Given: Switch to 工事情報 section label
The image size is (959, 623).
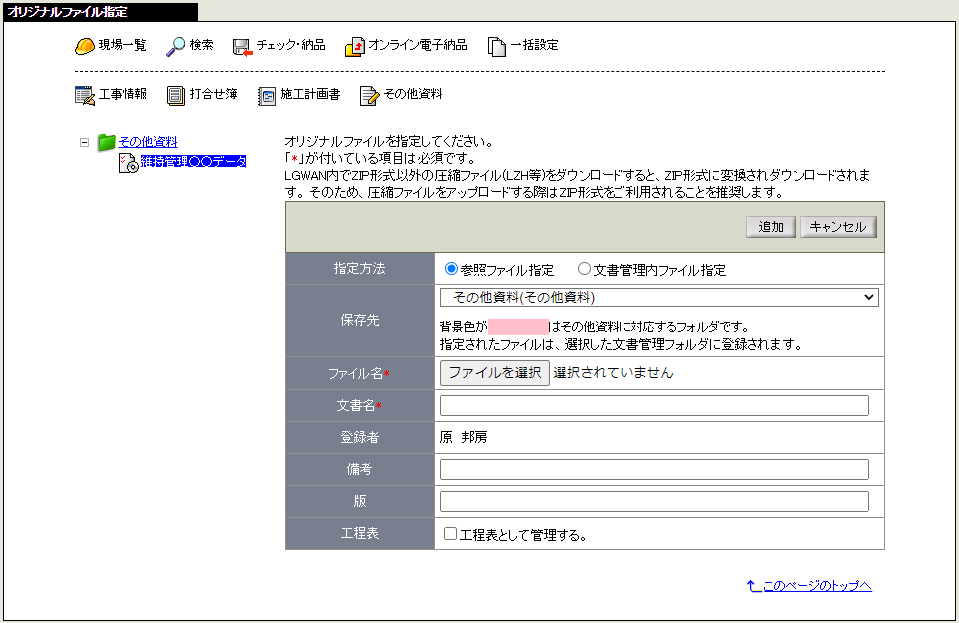Looking at the screenshot, I should [122, 94].
